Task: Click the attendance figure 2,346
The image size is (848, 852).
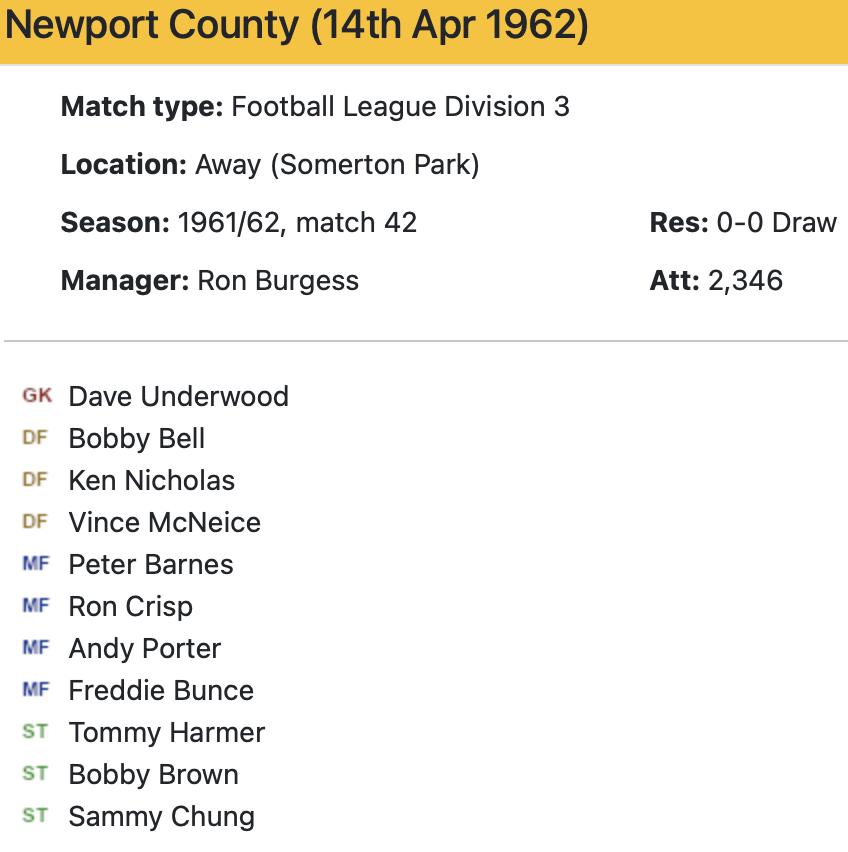Action: click(745, 280)
